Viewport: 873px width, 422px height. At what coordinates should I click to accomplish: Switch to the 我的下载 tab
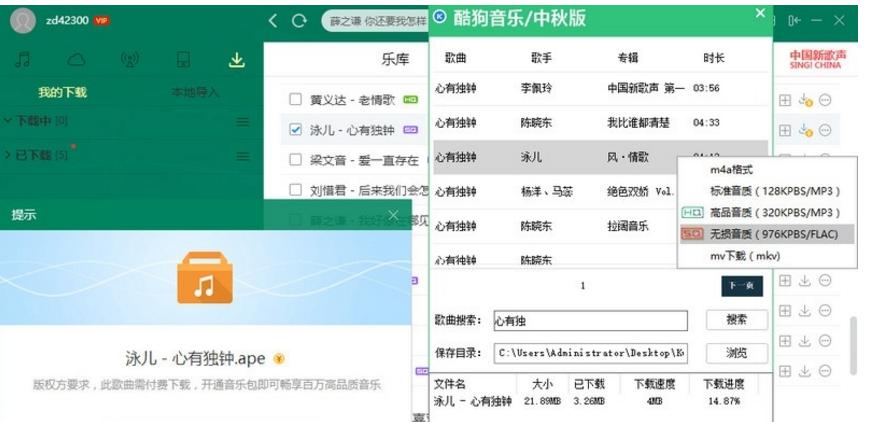click(62, 92)
